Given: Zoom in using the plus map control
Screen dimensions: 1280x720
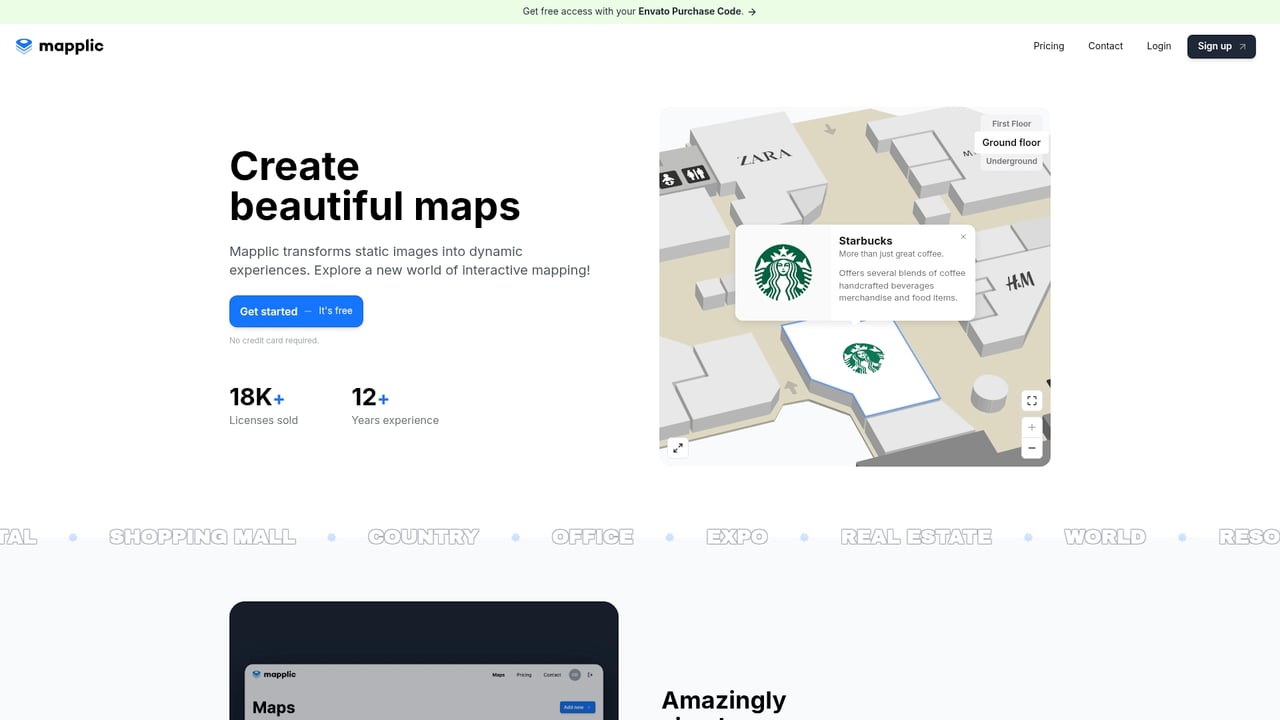Looking at the screenshot, I should pyautogui.click(x=1031, y=426).
